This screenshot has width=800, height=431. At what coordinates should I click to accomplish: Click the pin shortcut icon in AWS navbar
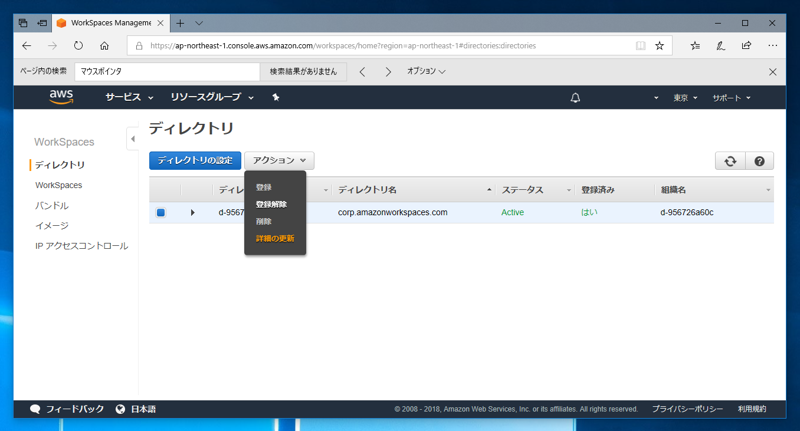(x=276, y=97)
